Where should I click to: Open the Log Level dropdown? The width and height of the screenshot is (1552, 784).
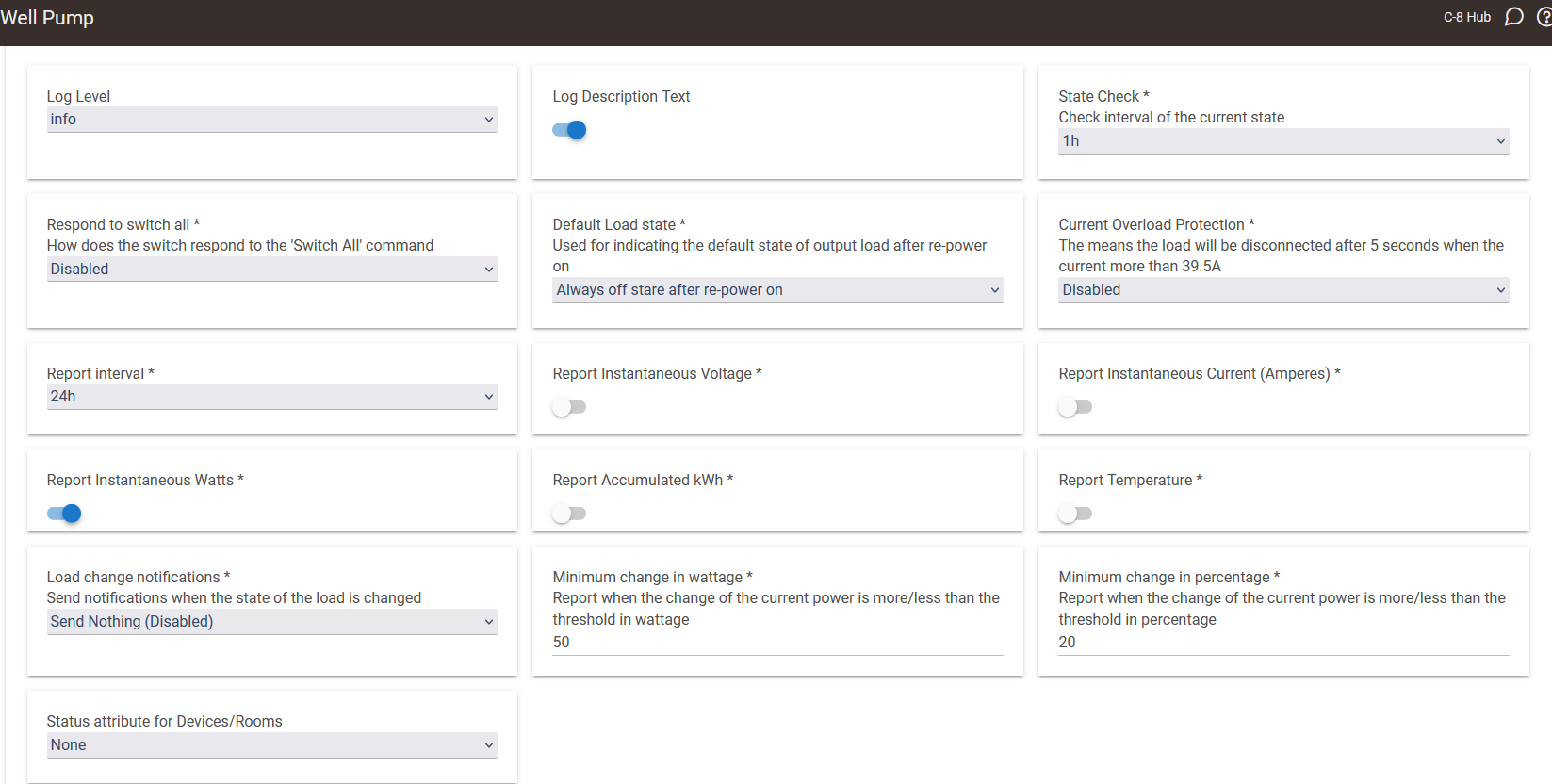pos(271,120)
